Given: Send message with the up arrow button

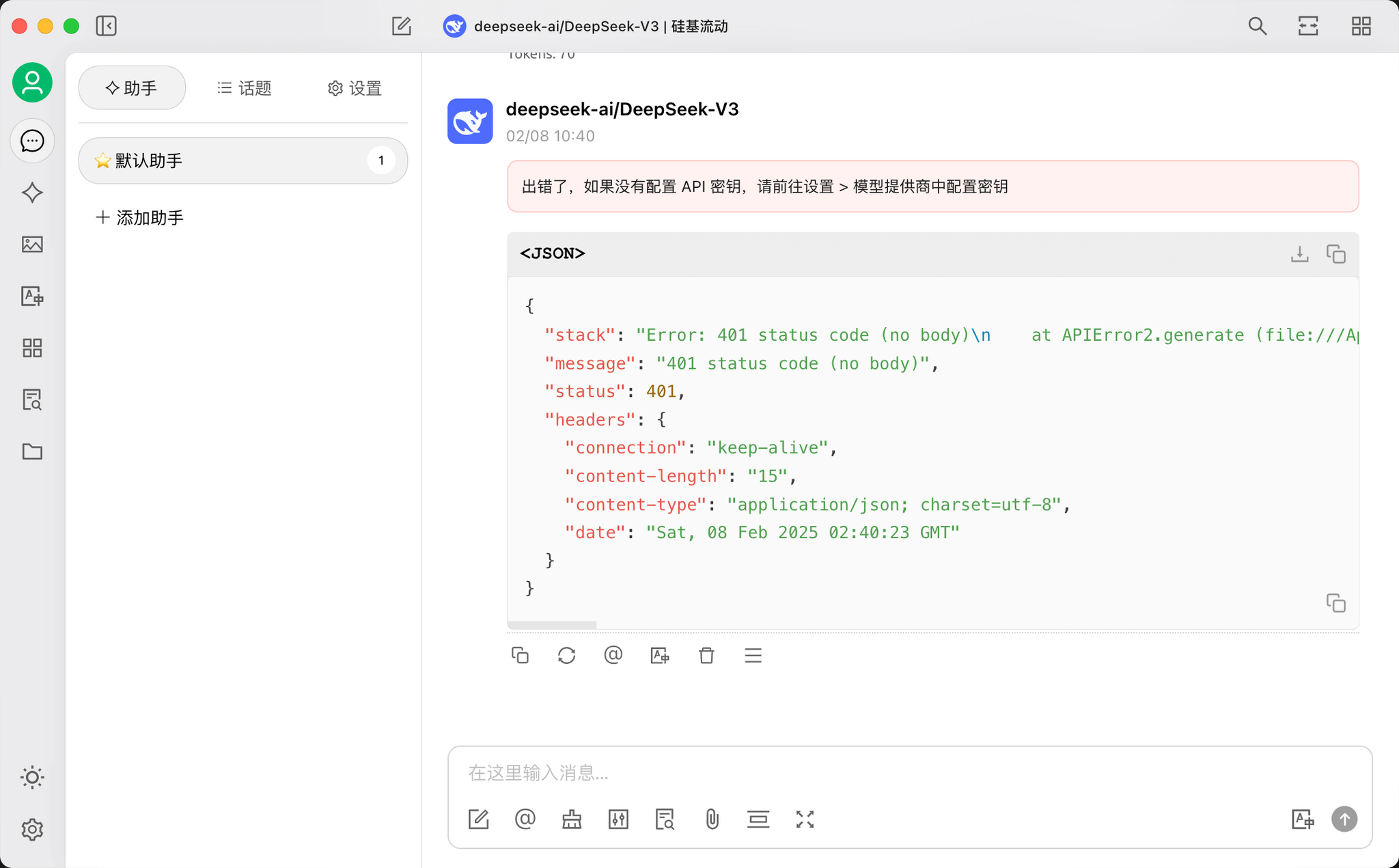Looking at the screenshot, I should [1344, 819].
